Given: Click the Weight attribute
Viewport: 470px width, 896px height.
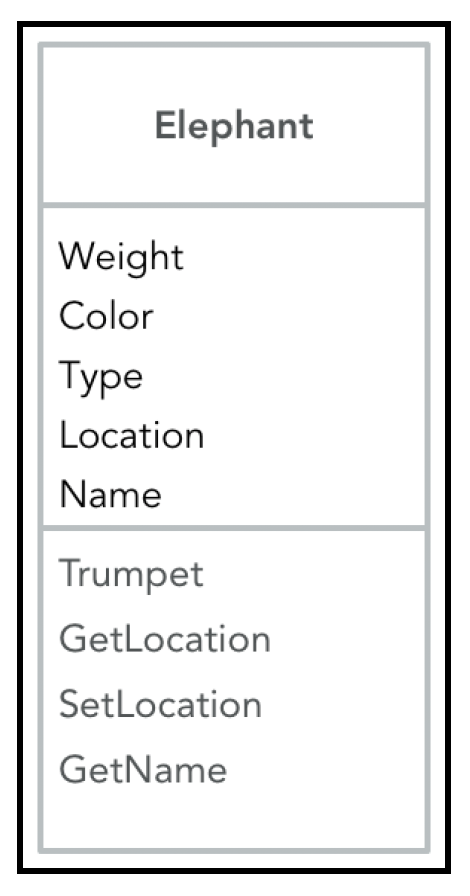Looking at the screenshot, I should point(121,257).
